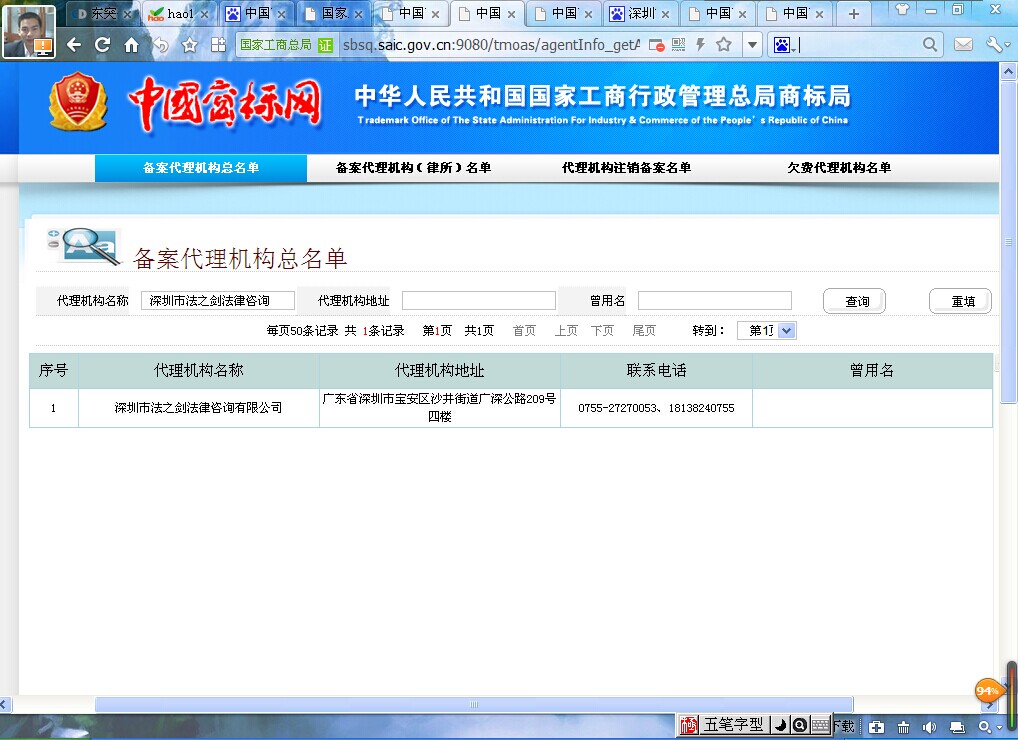
Task: Select the 深圳市法之剑法律咨询有限公司 cell
Action: 199,408
